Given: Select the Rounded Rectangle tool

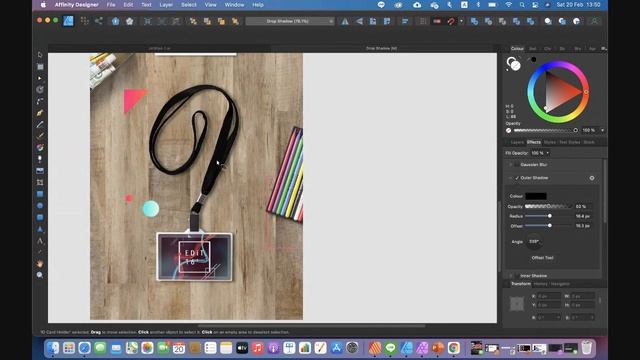Looking at the screenshot, I should click(40, 217).
